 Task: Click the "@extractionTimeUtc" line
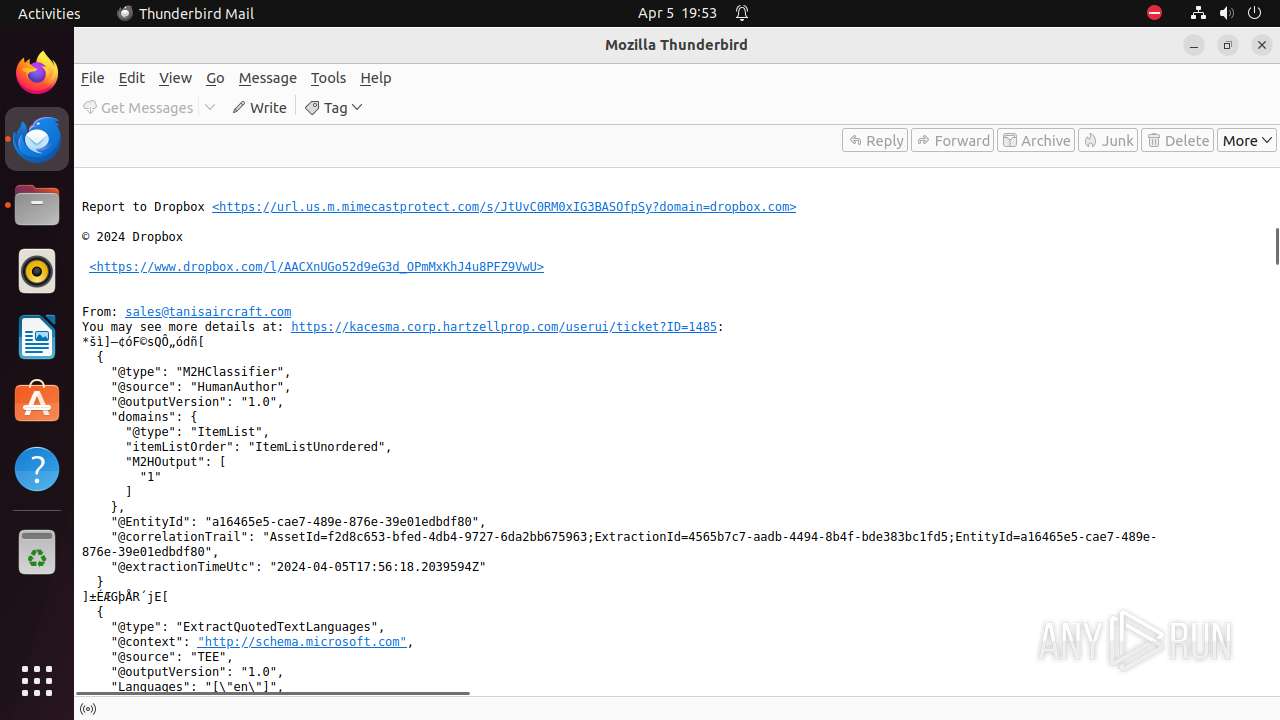pyautogui.click(x=298, y=567)
